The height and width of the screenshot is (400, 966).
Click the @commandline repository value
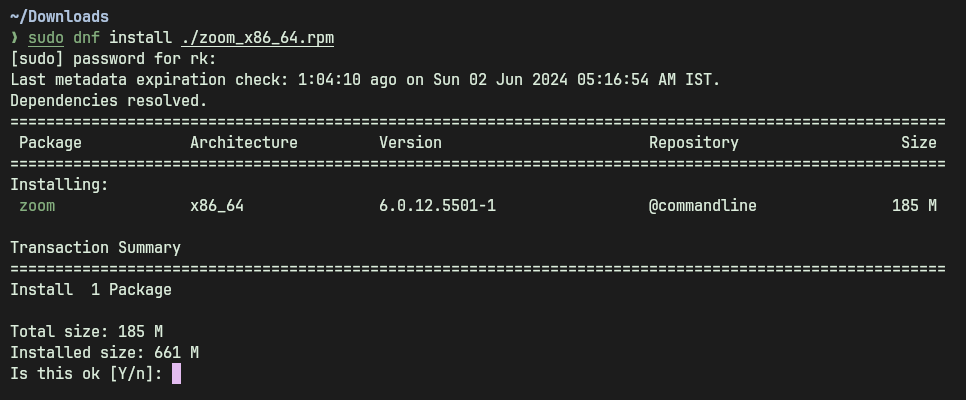click(703, 206)
